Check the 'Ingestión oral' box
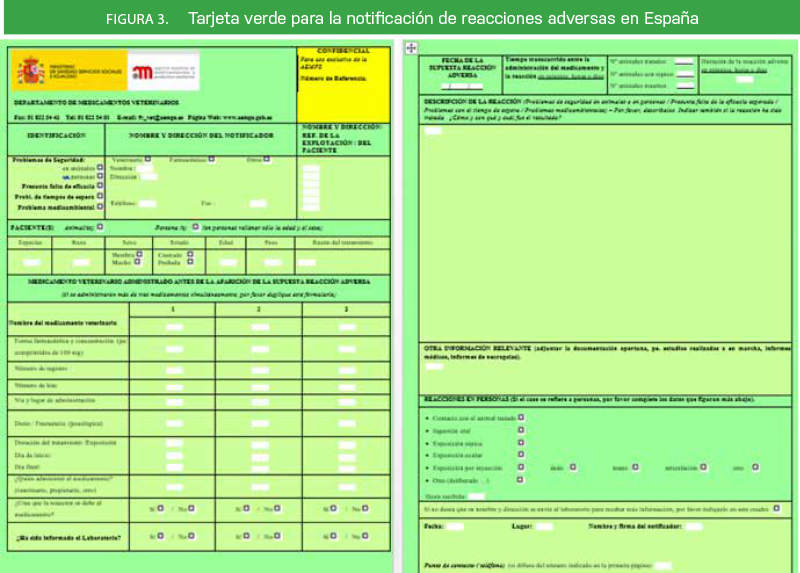 (521, 430)
